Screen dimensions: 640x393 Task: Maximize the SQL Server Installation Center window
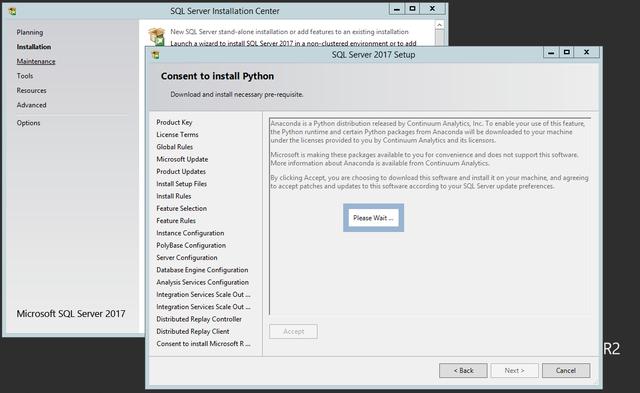(412, 9)
